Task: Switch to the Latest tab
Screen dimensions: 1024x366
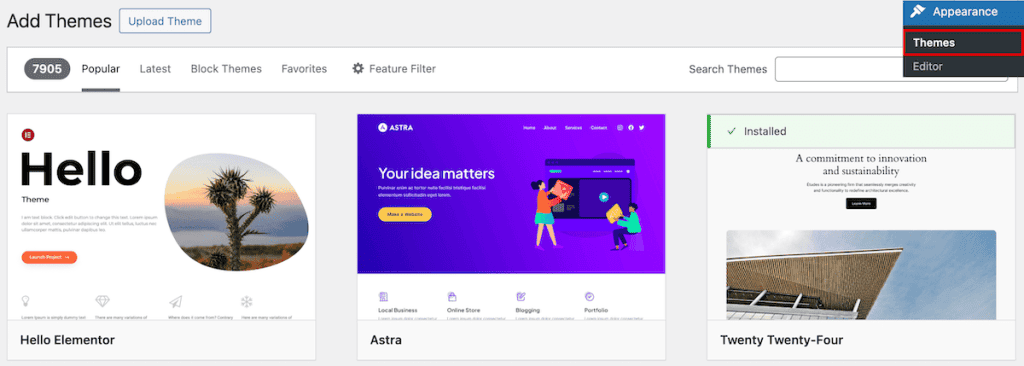Action: coord(155,69)
